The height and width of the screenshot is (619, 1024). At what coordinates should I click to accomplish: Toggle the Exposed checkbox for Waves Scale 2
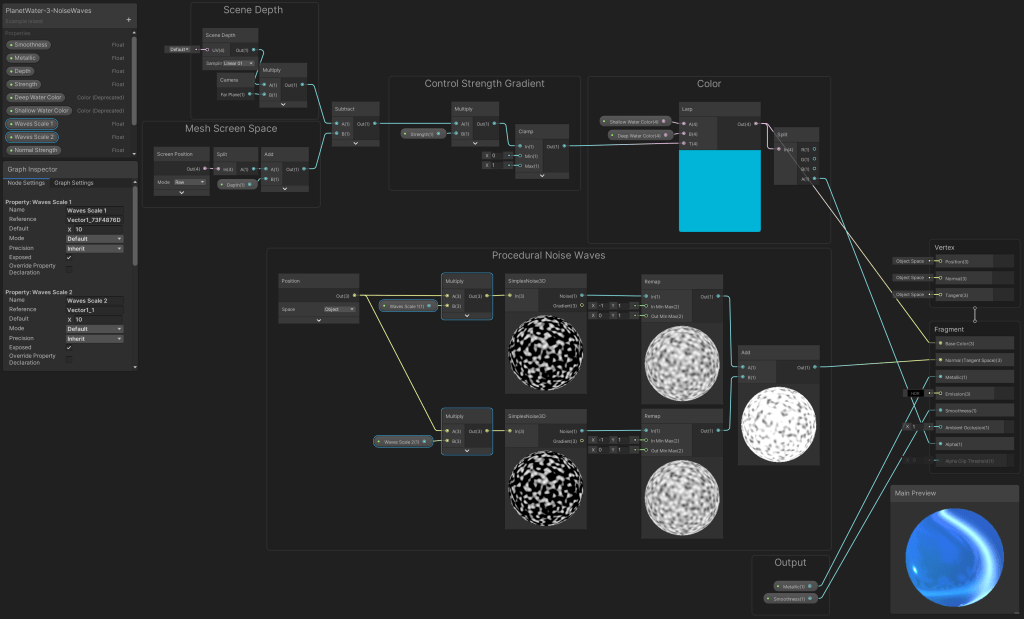click(x=69, y=348)
